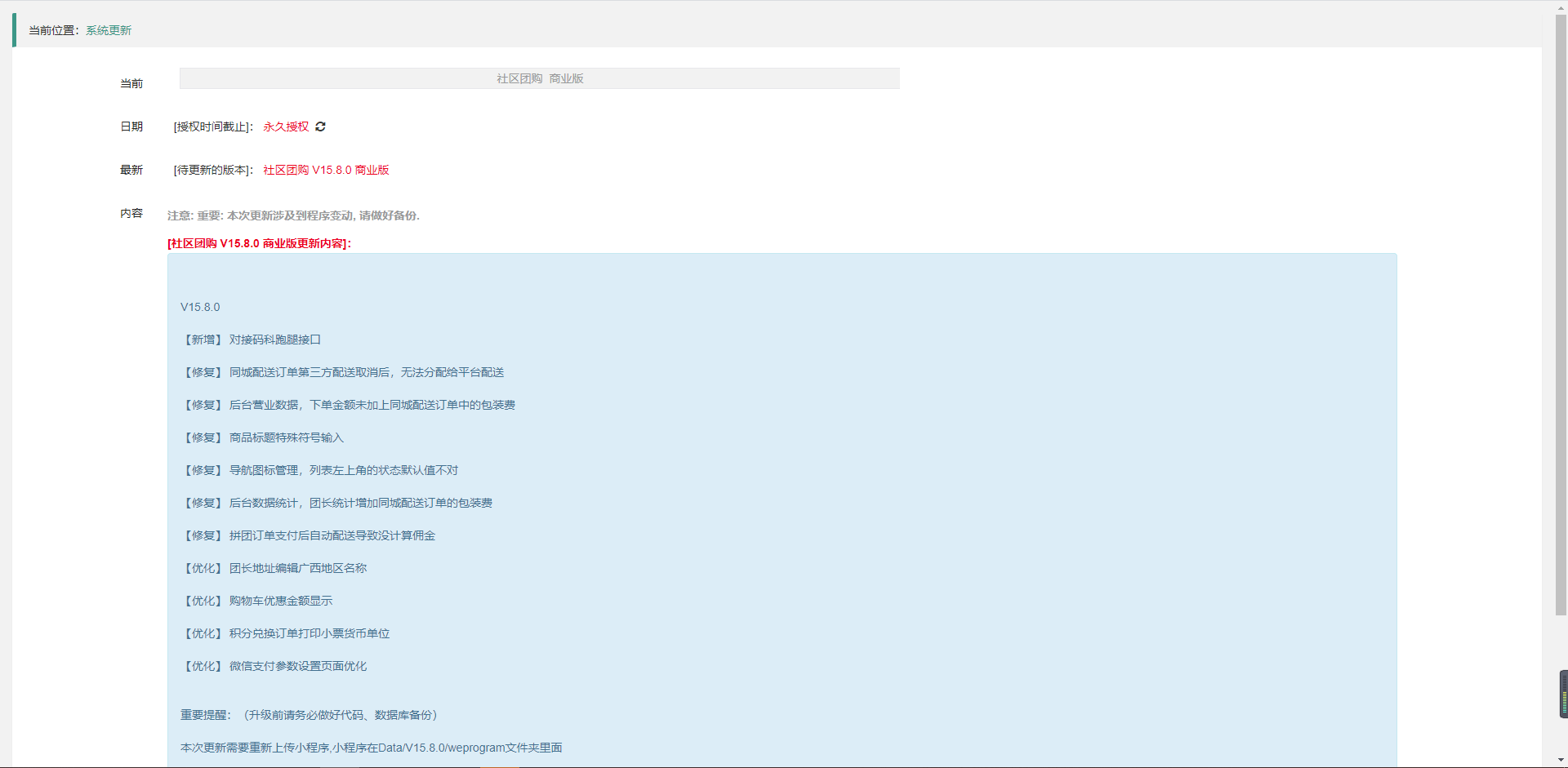Click the 重要提醒 backup reminder text
Image resolution: width=1568 pixels, height=768 pixels.
311,715
